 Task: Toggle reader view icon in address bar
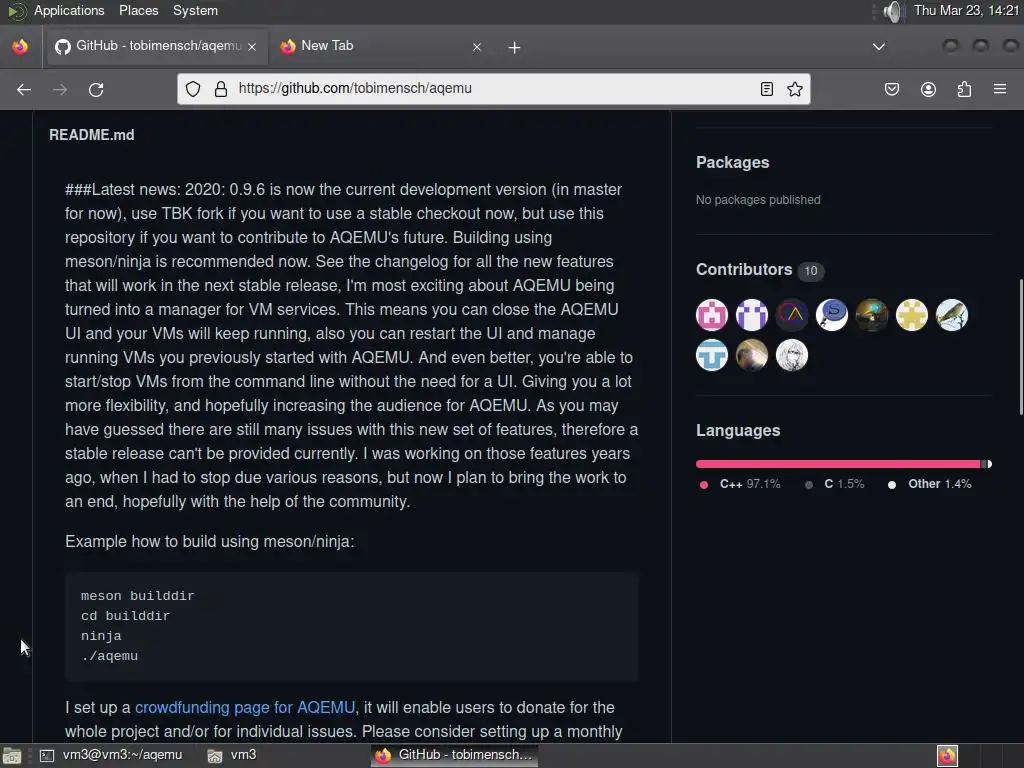click(x=767, y=89)
